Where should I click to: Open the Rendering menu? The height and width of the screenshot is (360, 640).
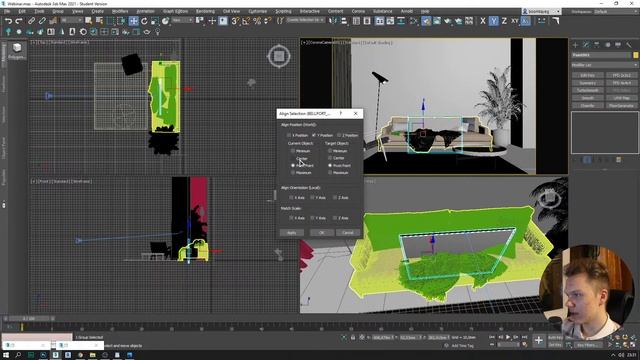pyautogui.click(x=205, y=11)
